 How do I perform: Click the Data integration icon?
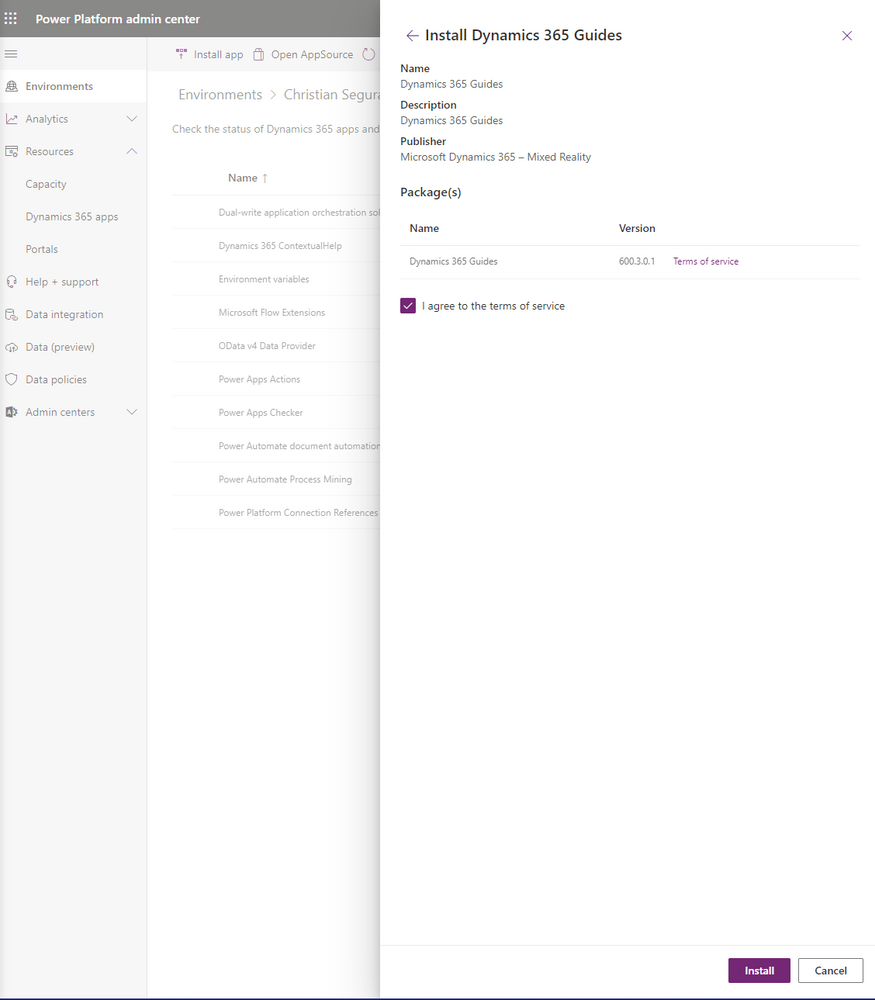point(11,314)
